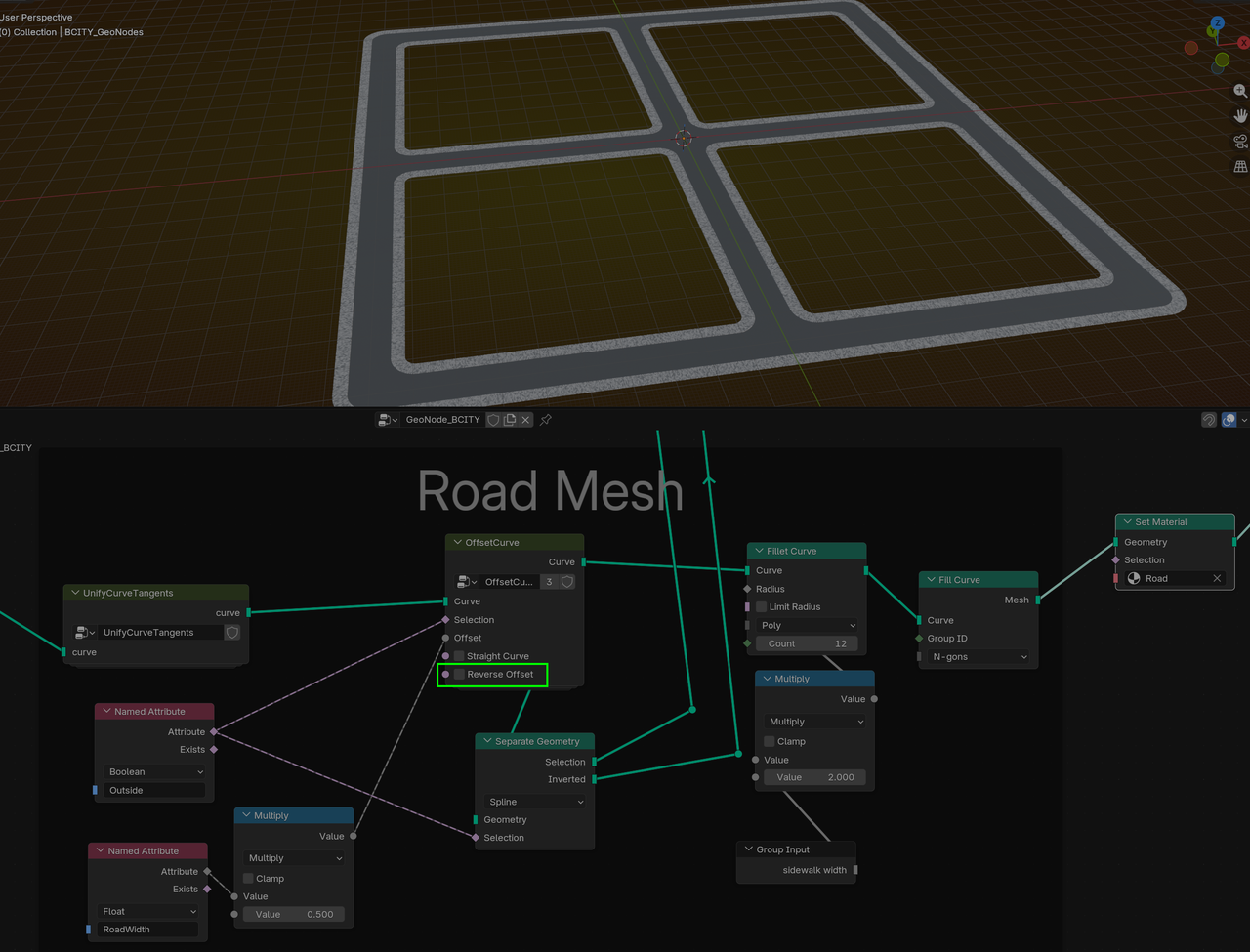1250x952 pixels.
Task: Click the Outside attribute name field
Action: point(154,791)
